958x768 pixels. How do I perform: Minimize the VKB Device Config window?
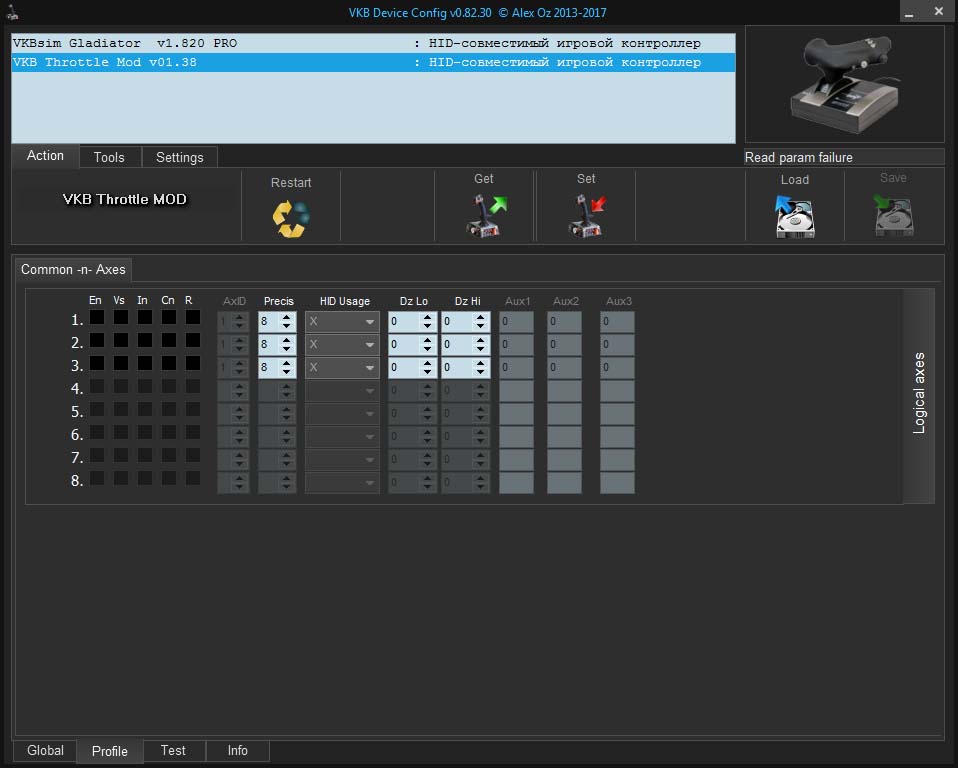[909, 12]
